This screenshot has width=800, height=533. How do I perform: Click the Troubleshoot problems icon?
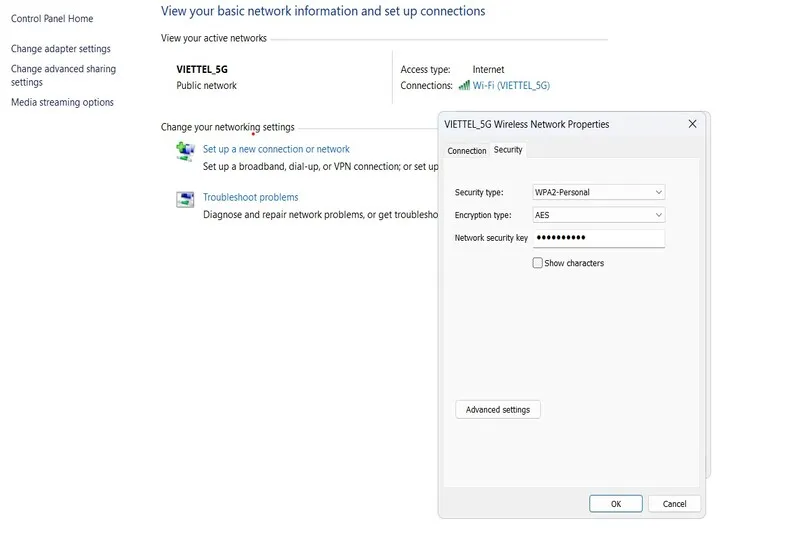185,199
